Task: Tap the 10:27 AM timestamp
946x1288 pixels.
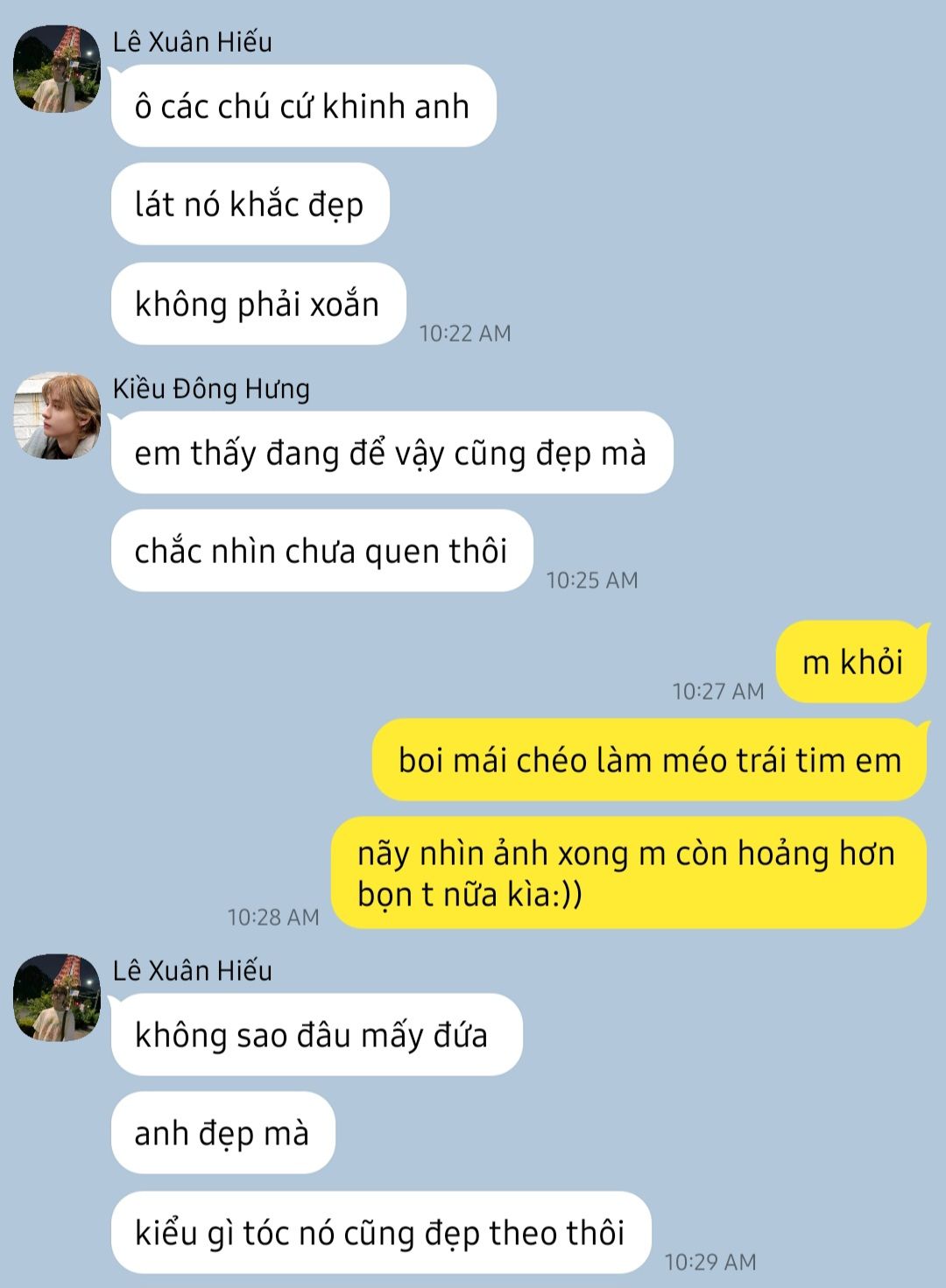Action: (718, 691)
